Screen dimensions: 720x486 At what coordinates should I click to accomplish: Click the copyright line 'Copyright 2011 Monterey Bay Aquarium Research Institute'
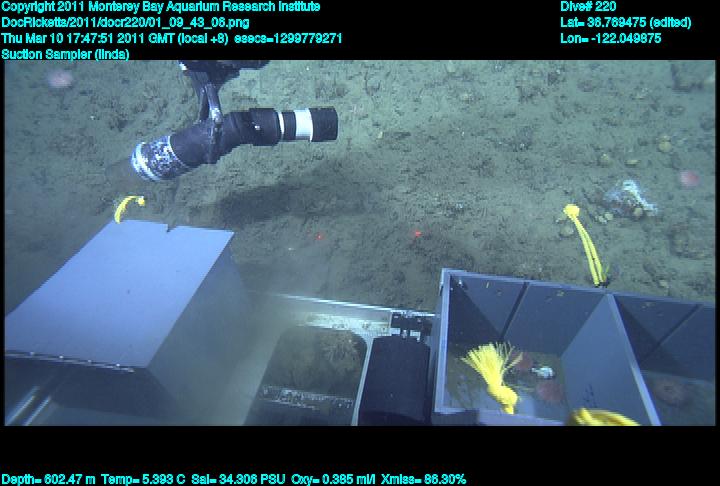tap(161, 7)
